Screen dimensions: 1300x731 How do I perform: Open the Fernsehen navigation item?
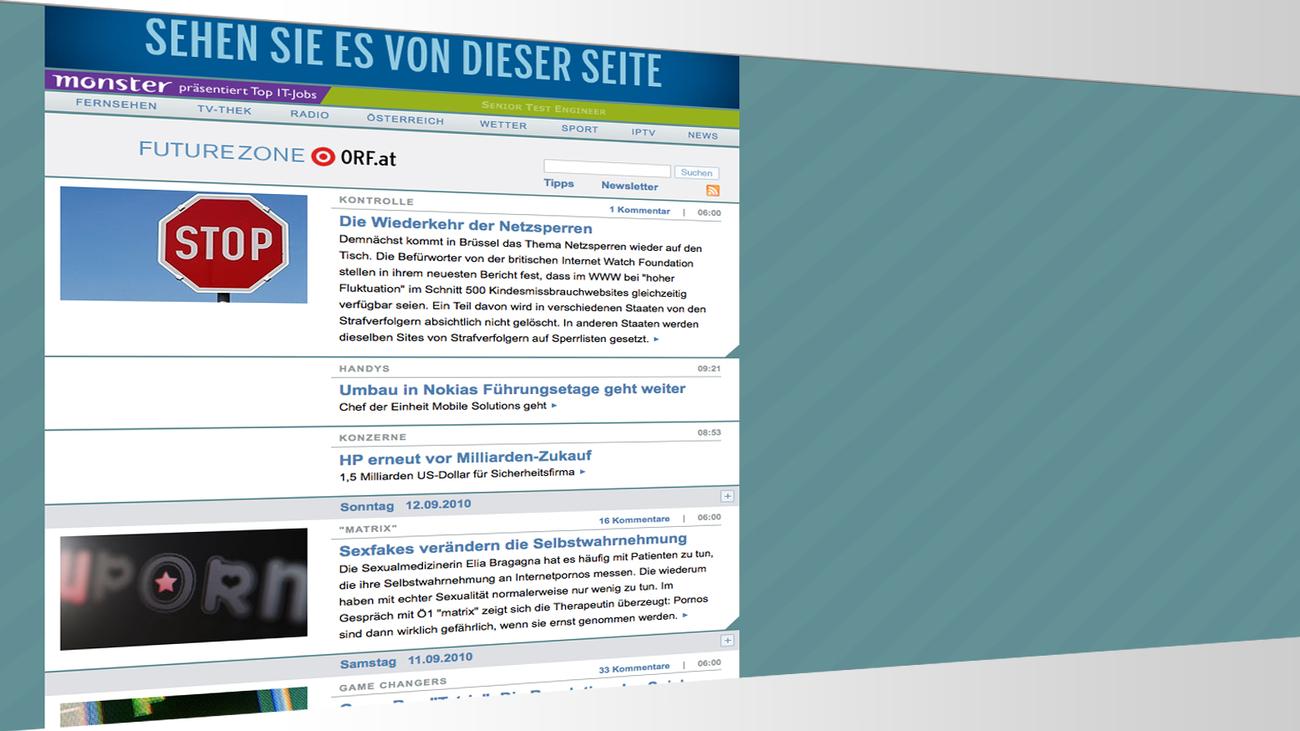point(116,104)
